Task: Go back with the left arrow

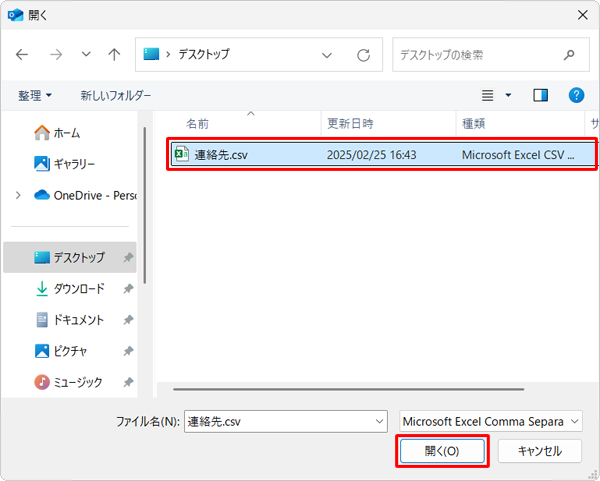Action: click(22, 55)
